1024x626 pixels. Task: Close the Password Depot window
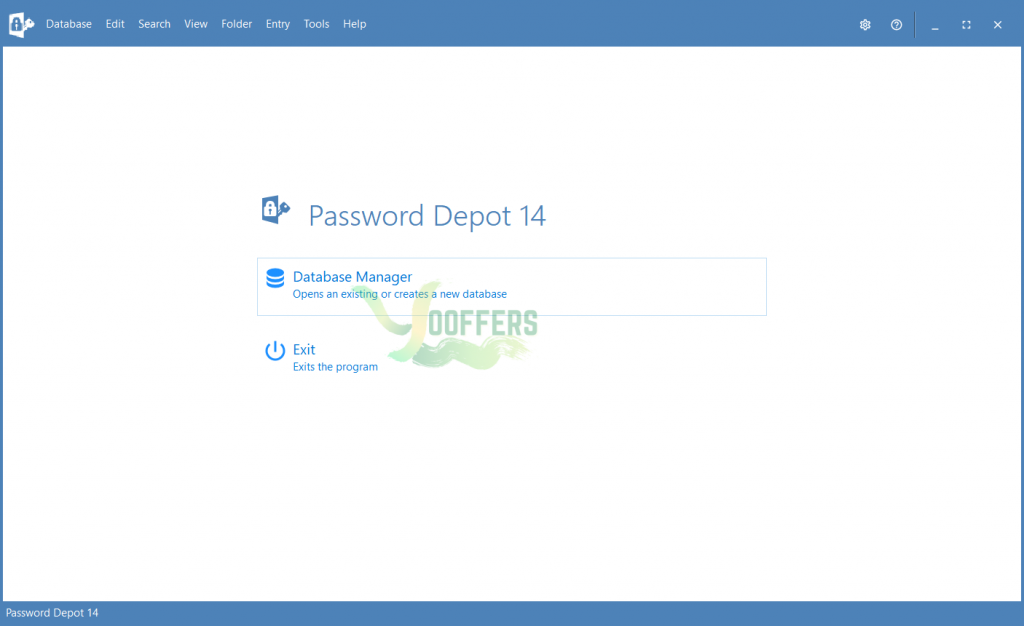(997, 25)
